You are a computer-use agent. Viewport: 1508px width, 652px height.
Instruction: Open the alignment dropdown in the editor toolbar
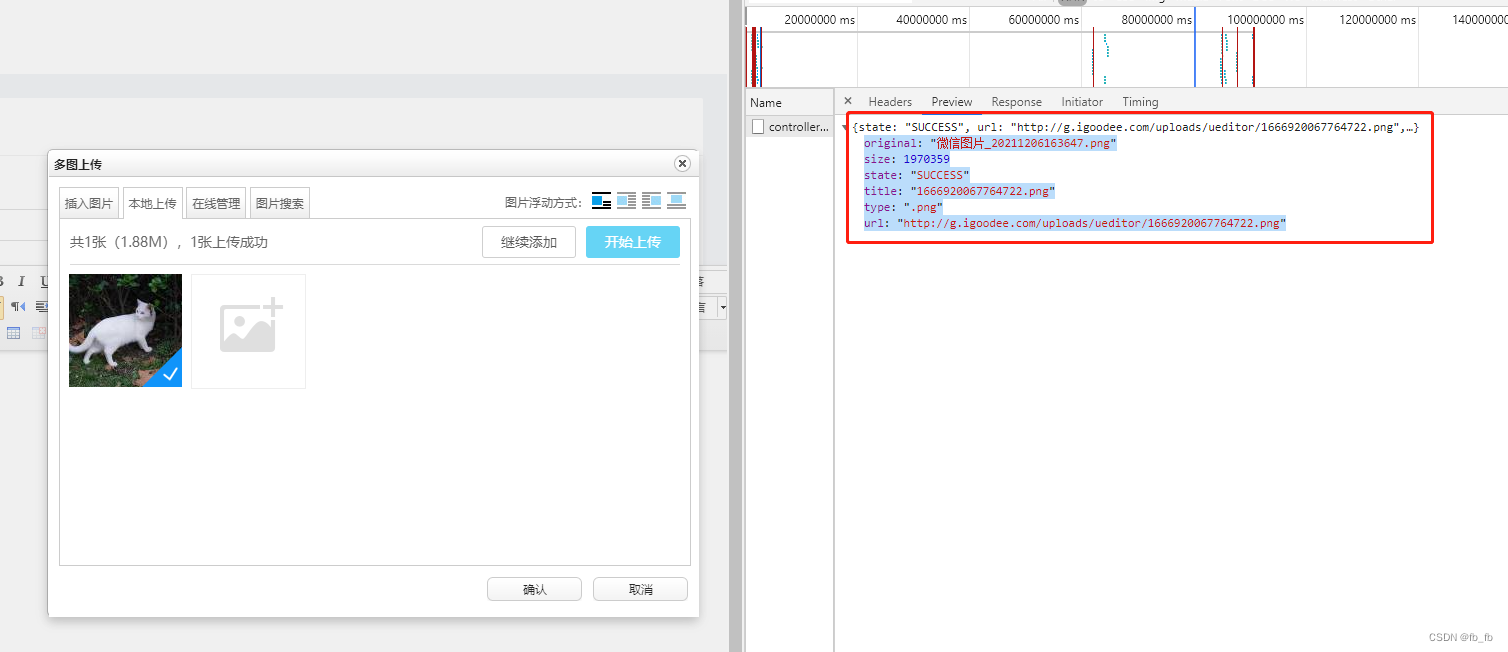tap(722, 307)
